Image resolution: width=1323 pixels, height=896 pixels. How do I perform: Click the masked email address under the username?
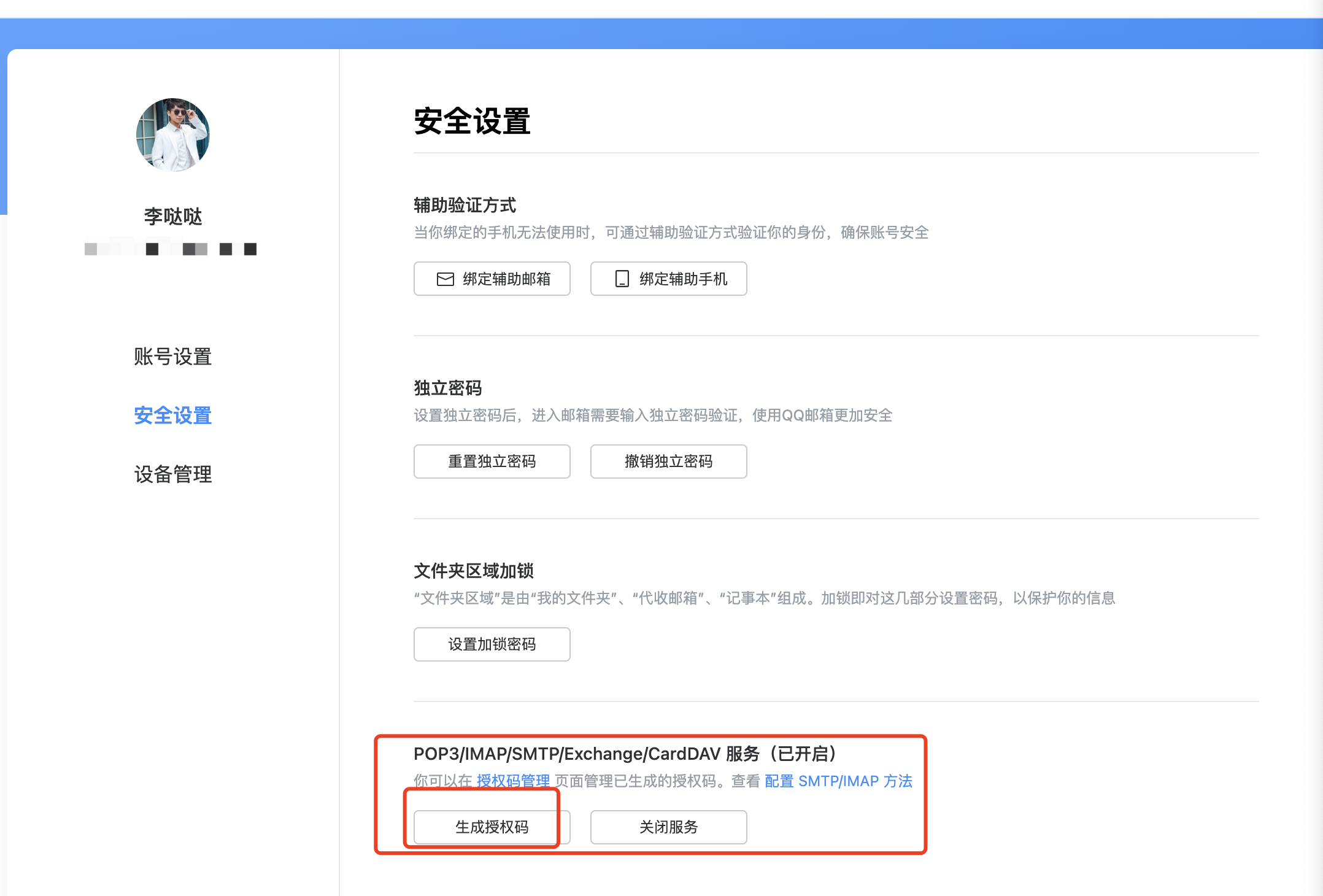tap(171, 249)
